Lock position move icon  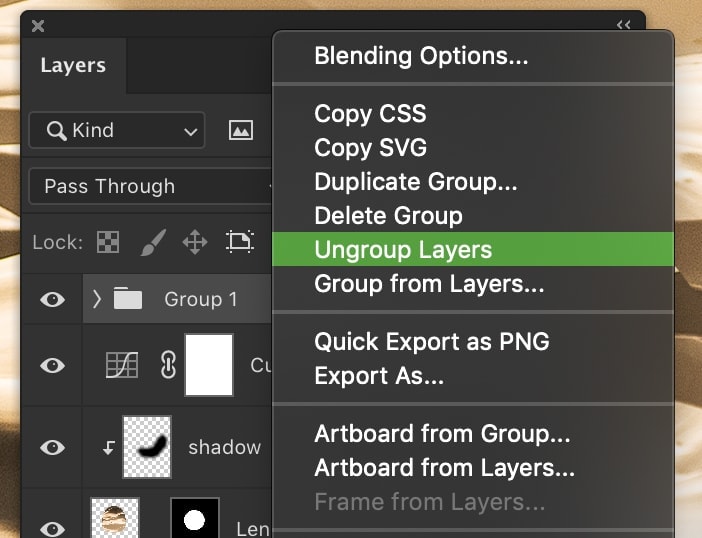(x=195, y=242)
